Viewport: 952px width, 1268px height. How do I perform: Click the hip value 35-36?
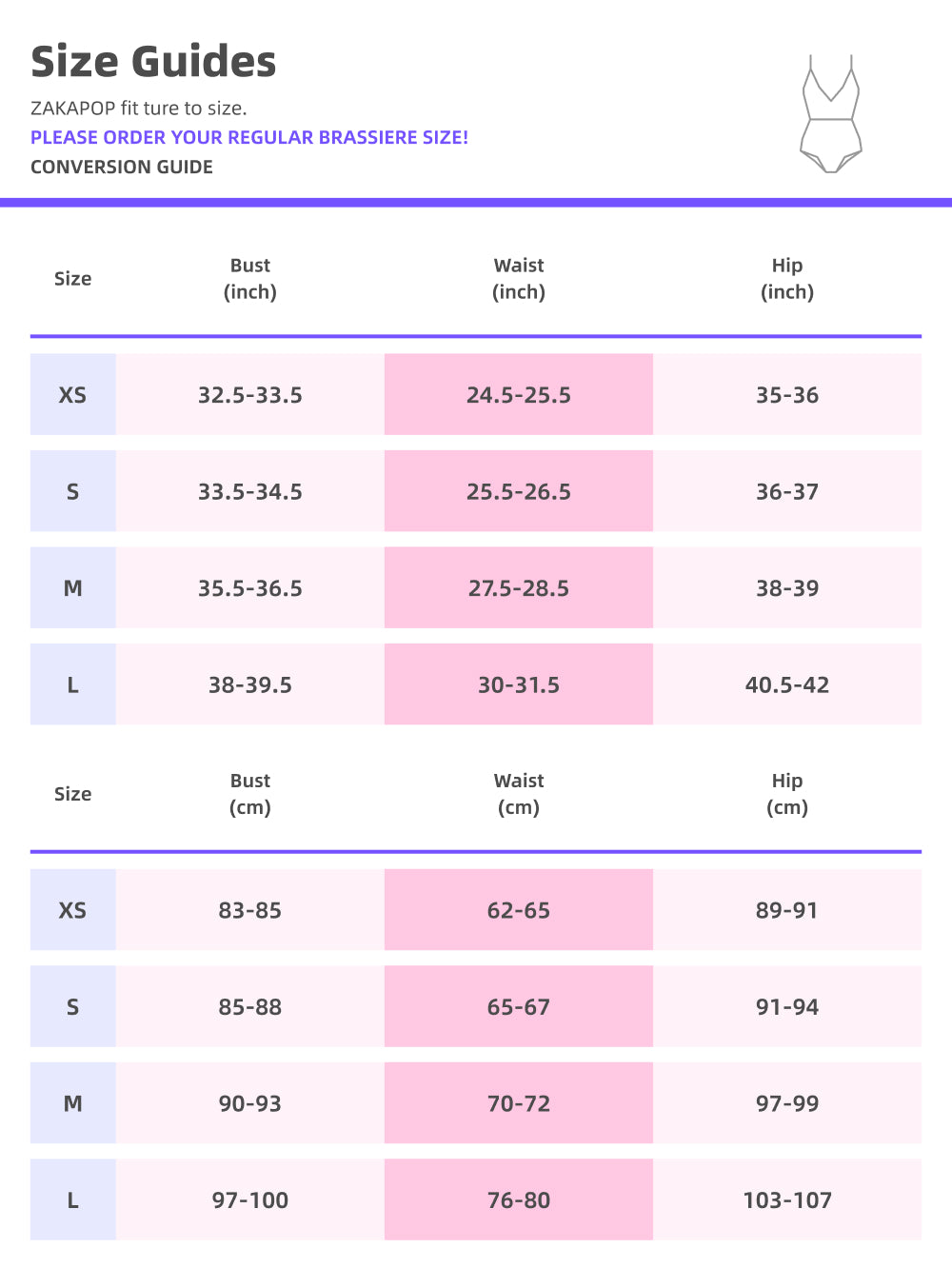[x=787, y=395]
